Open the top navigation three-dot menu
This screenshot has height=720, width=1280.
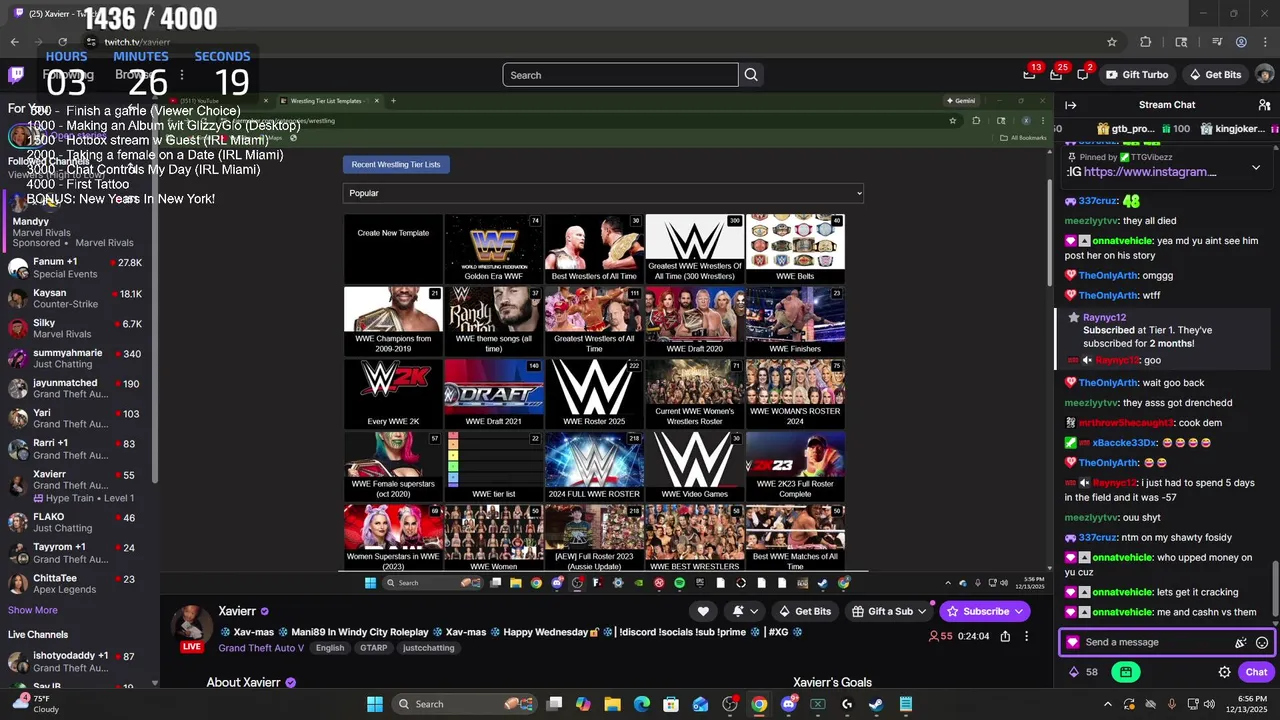pos(181,75)
